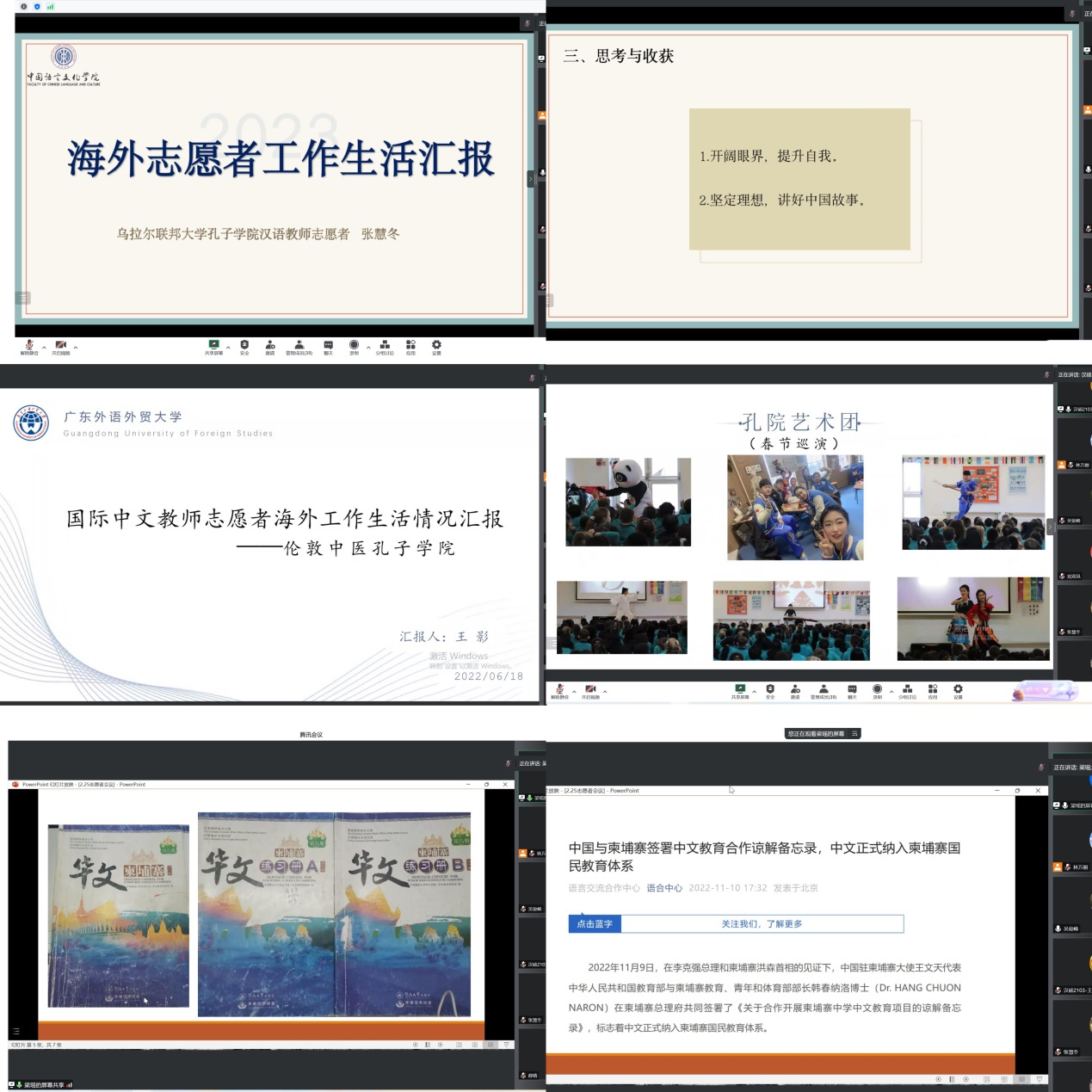Open 聊天 chat icon under 海外志愿者工作生活汇报 slide

328,345
